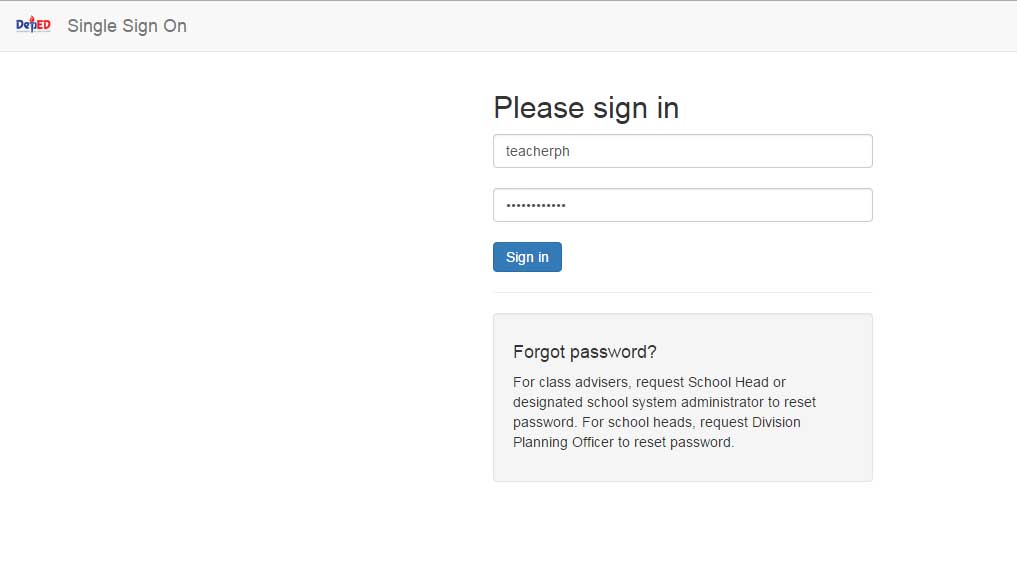Place cursor after teacherph text in username box
Image resolution: width=1017 pixels, height=561 pixels.
[571, 151]
